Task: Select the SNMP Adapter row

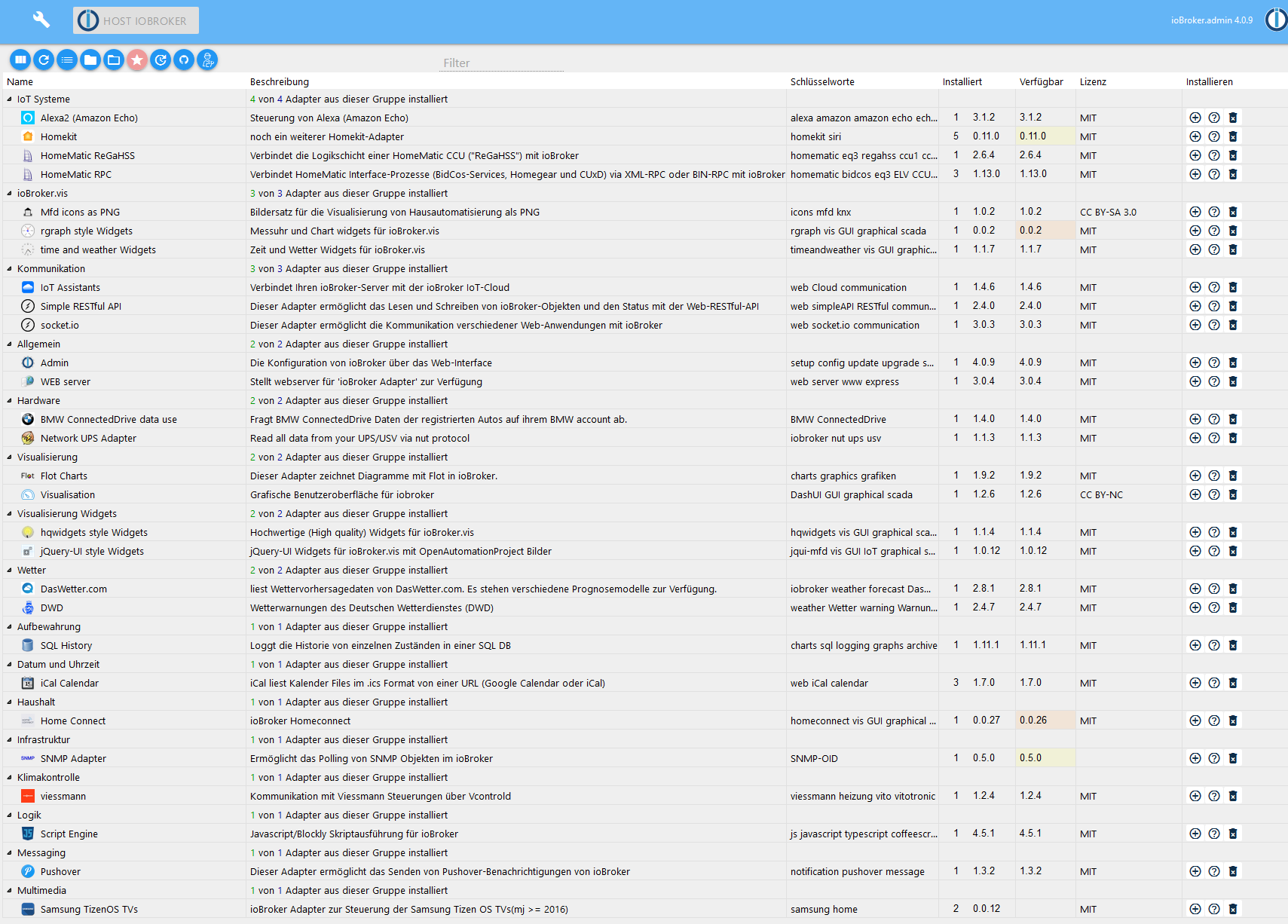Action: (644, 758)
